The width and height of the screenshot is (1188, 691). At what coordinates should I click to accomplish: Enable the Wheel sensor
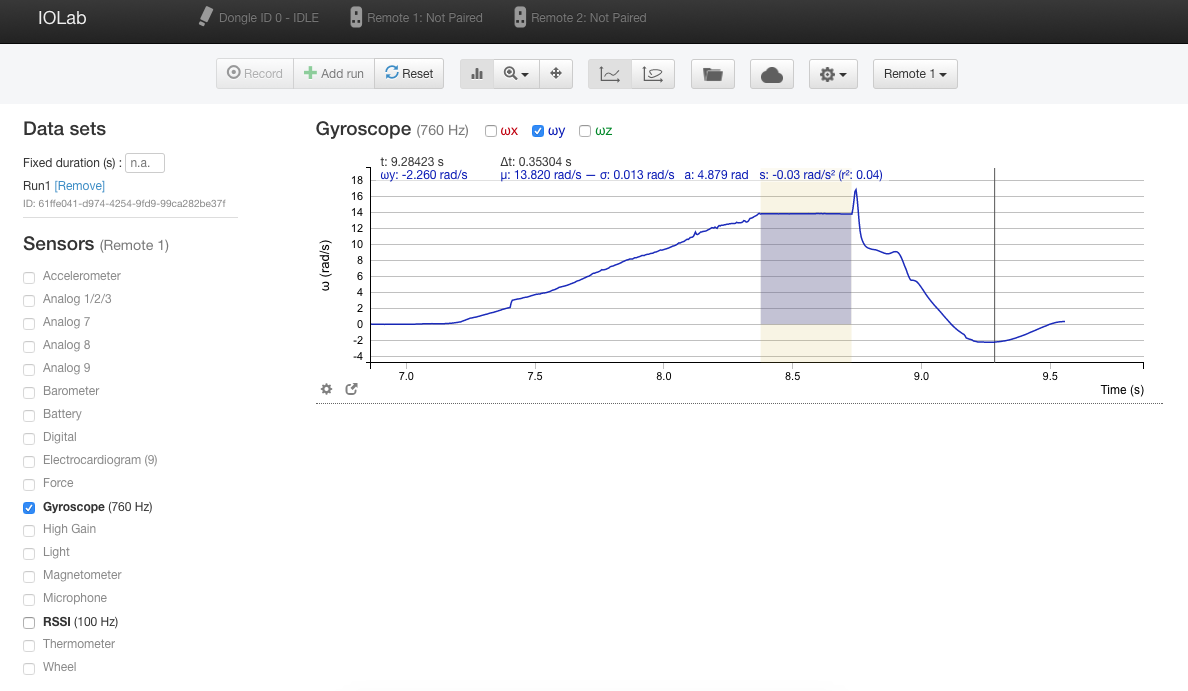point(29,668)
